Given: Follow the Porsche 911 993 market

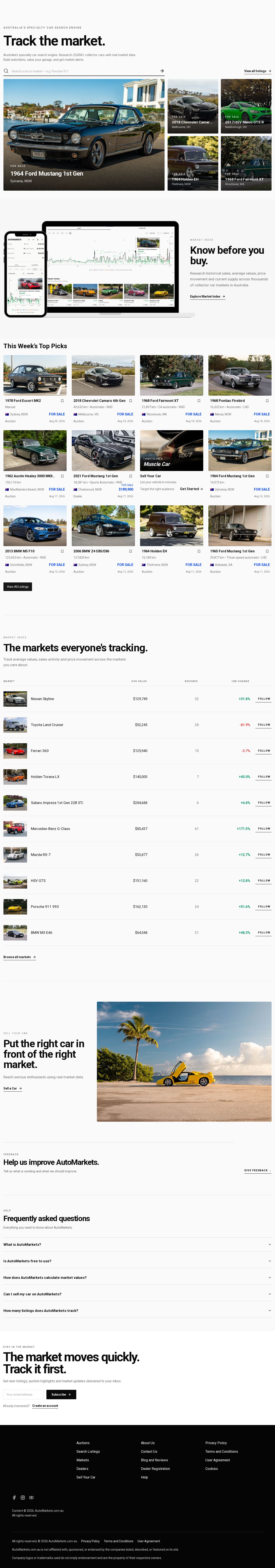Looking at the screenshot, I should pyautogui.click(x=263, y=906).
